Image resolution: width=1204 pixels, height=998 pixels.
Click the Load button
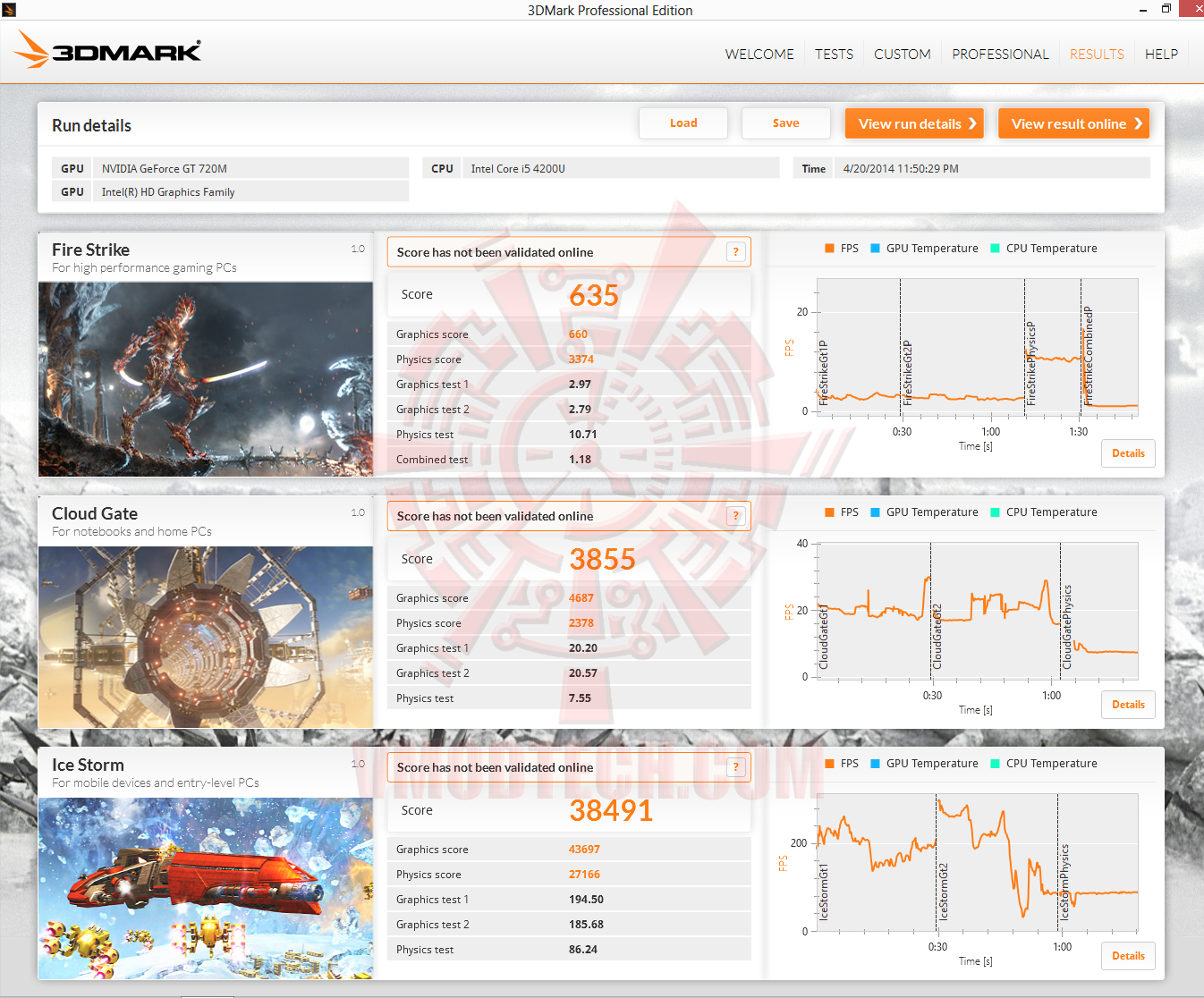click(x=683, y=123)
